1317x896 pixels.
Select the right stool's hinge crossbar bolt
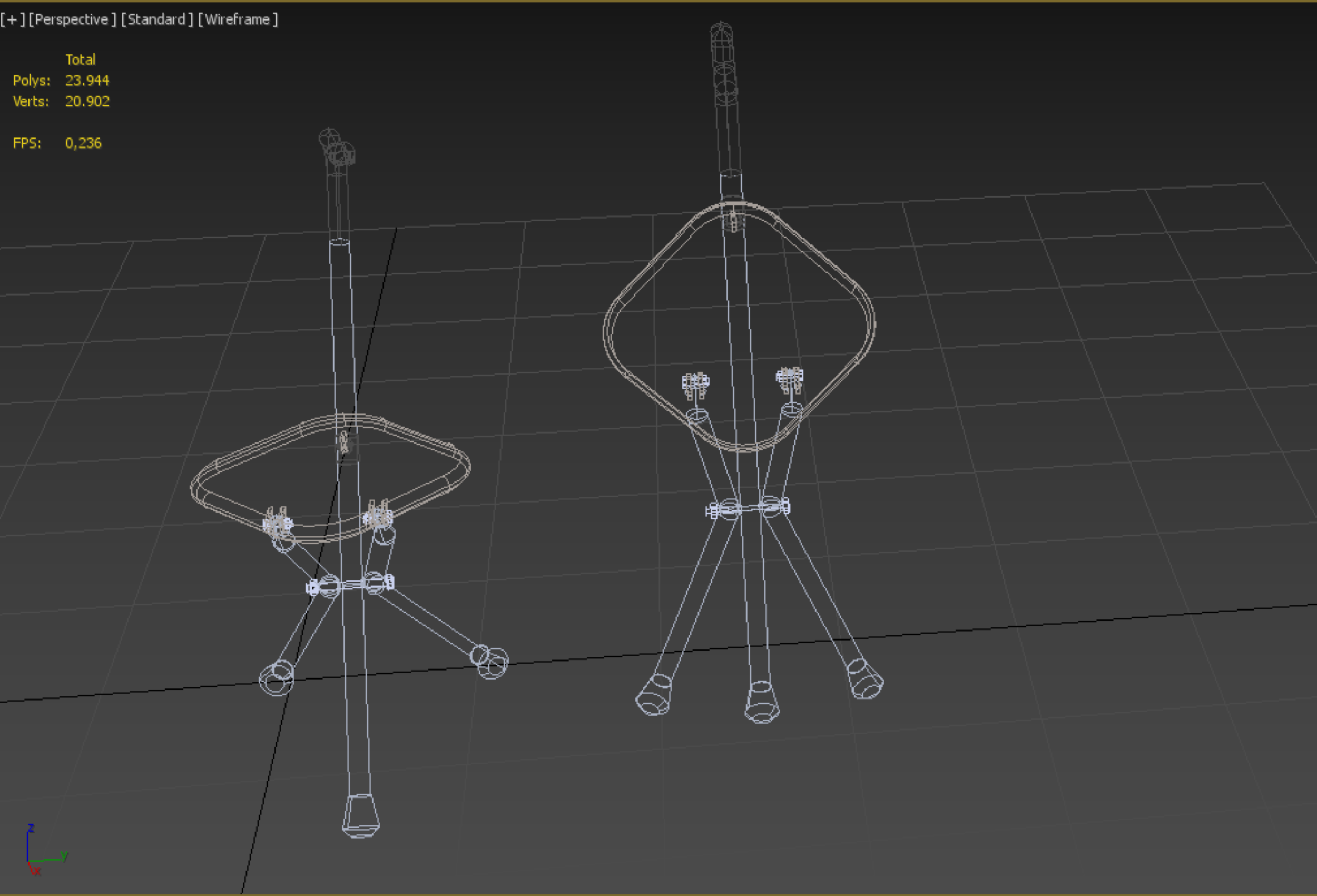point(748,508)
